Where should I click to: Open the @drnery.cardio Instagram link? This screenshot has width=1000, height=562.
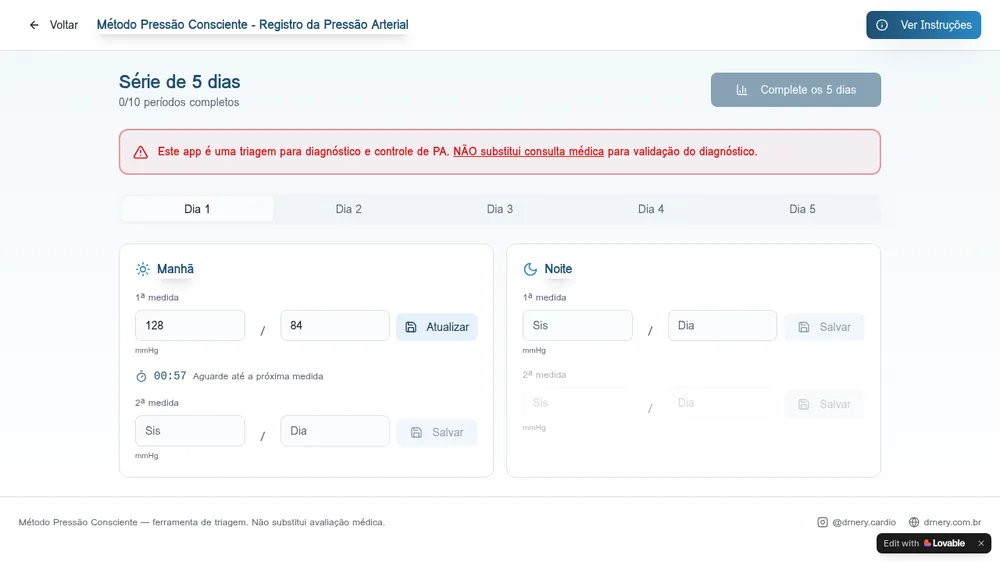click(857, 522)
